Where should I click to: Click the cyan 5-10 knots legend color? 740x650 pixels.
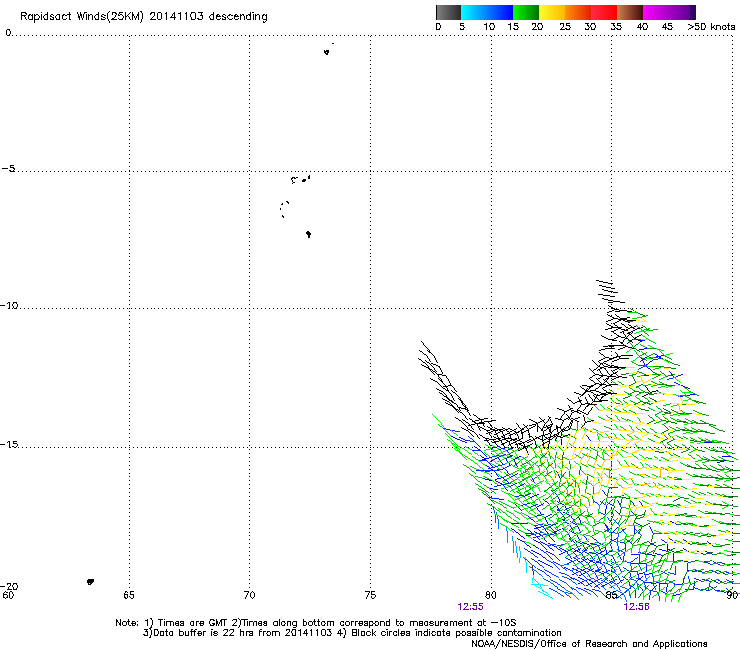(x=474, y=12)
